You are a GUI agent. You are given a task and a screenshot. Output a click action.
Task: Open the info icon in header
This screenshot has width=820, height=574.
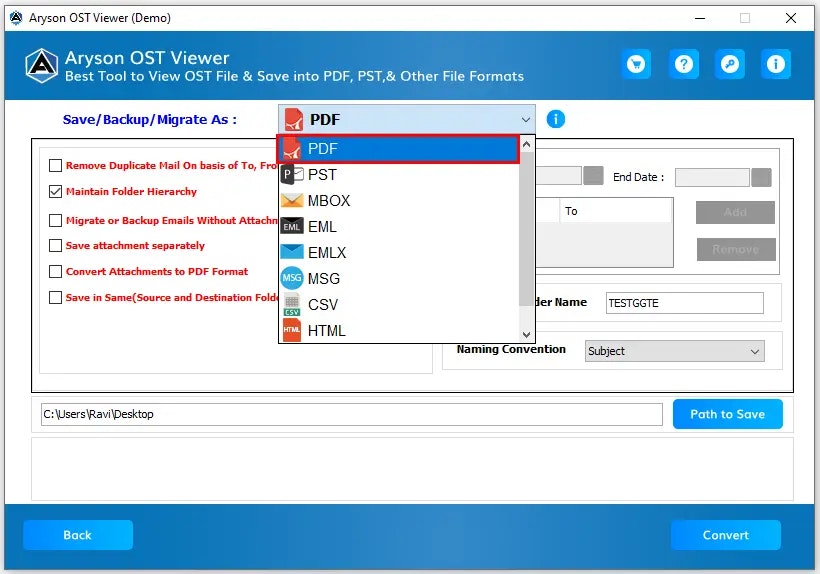(776, 64)
